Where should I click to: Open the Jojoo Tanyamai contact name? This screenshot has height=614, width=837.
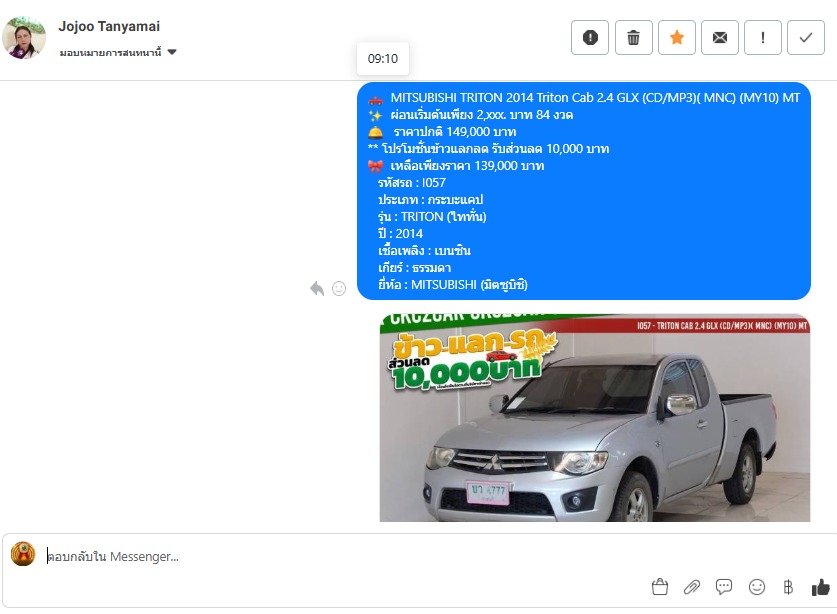109,26
